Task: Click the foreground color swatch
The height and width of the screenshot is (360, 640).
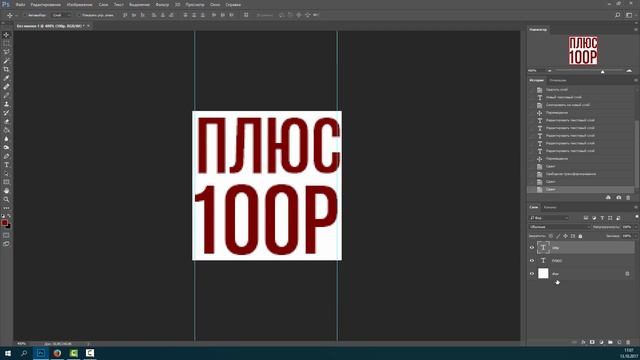Action: pyautogui.click(x=4, y=223)
